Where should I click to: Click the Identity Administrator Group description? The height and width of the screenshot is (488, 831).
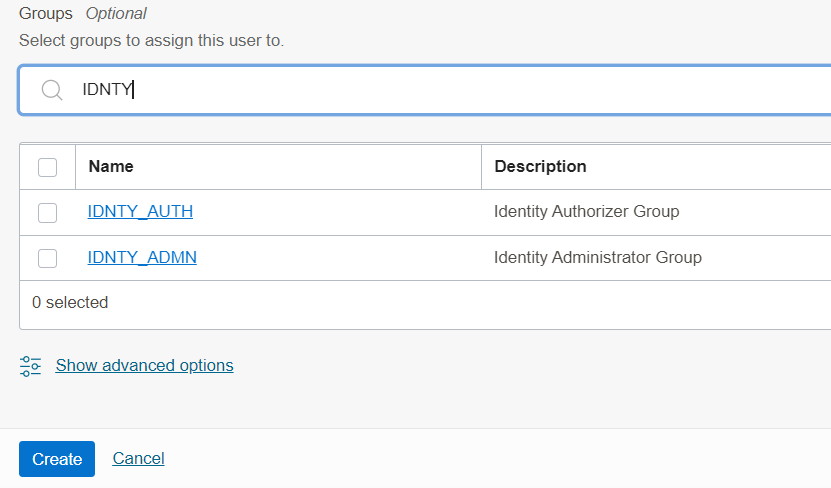click(x=597, y=258)
